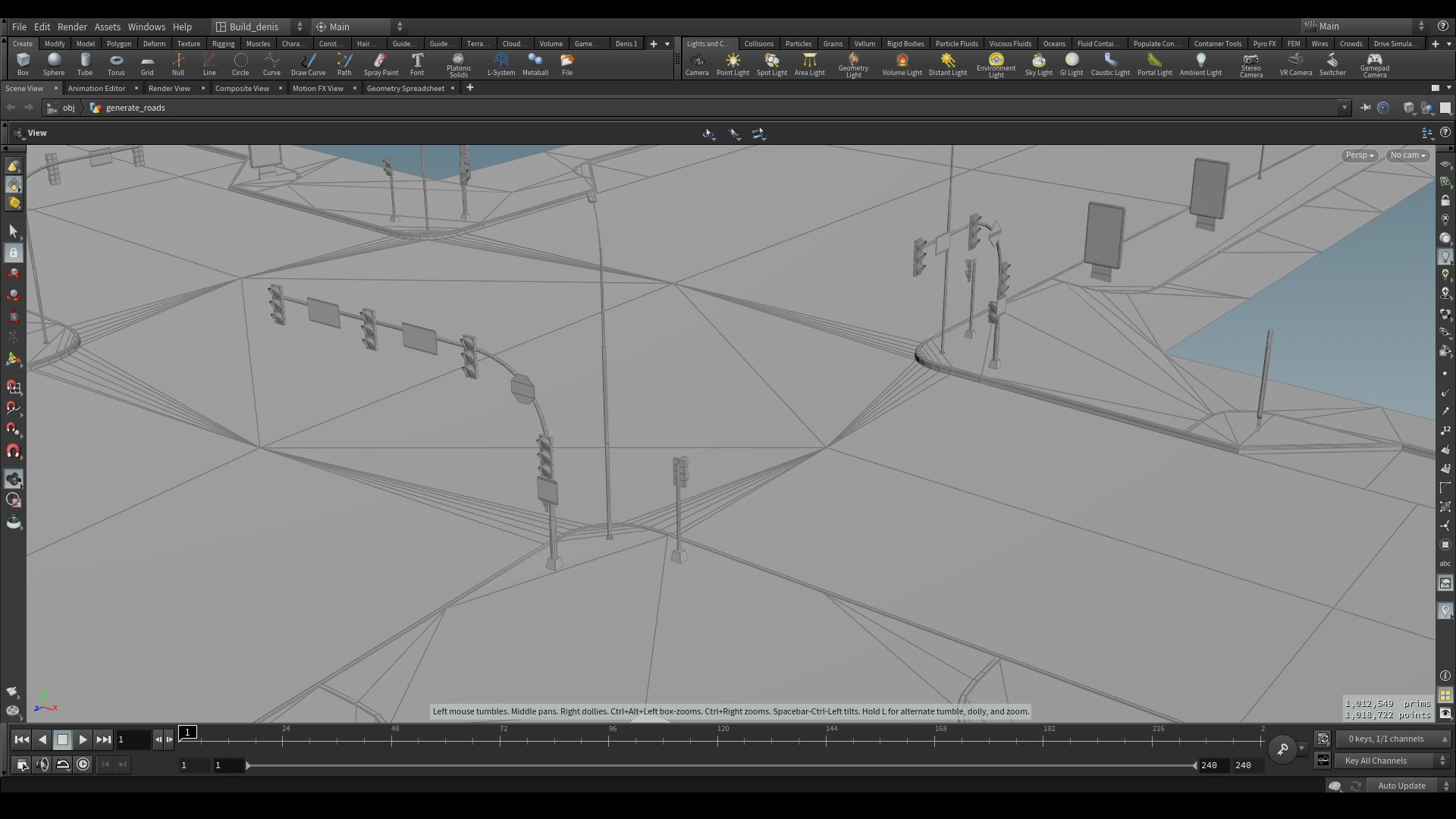Add a new pane tab

[x=470, y=88]
